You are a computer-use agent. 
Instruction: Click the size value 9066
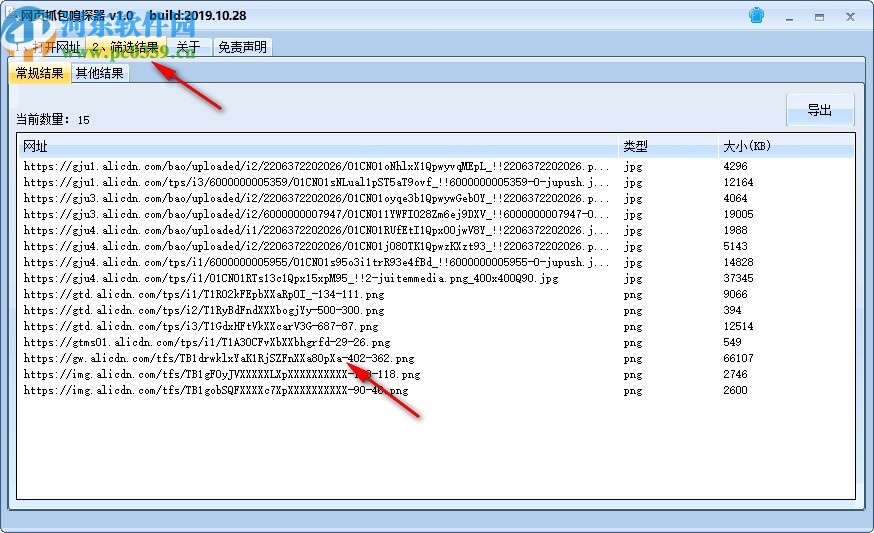click(x=735, y=294)
